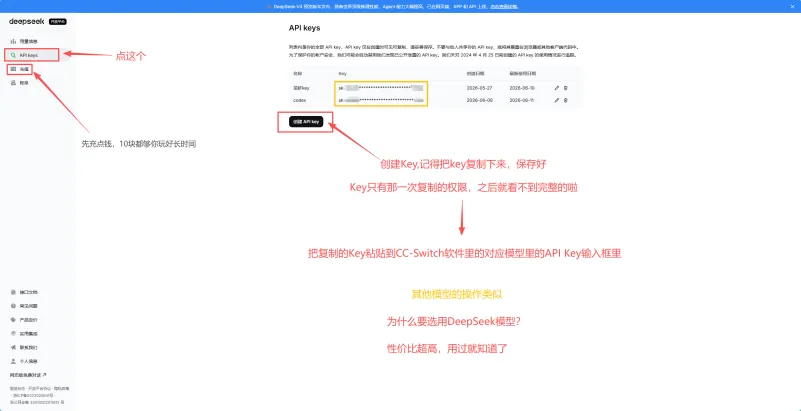
Task: Click the Key column header
Action: pyautogui.click(x=342, y=74)
